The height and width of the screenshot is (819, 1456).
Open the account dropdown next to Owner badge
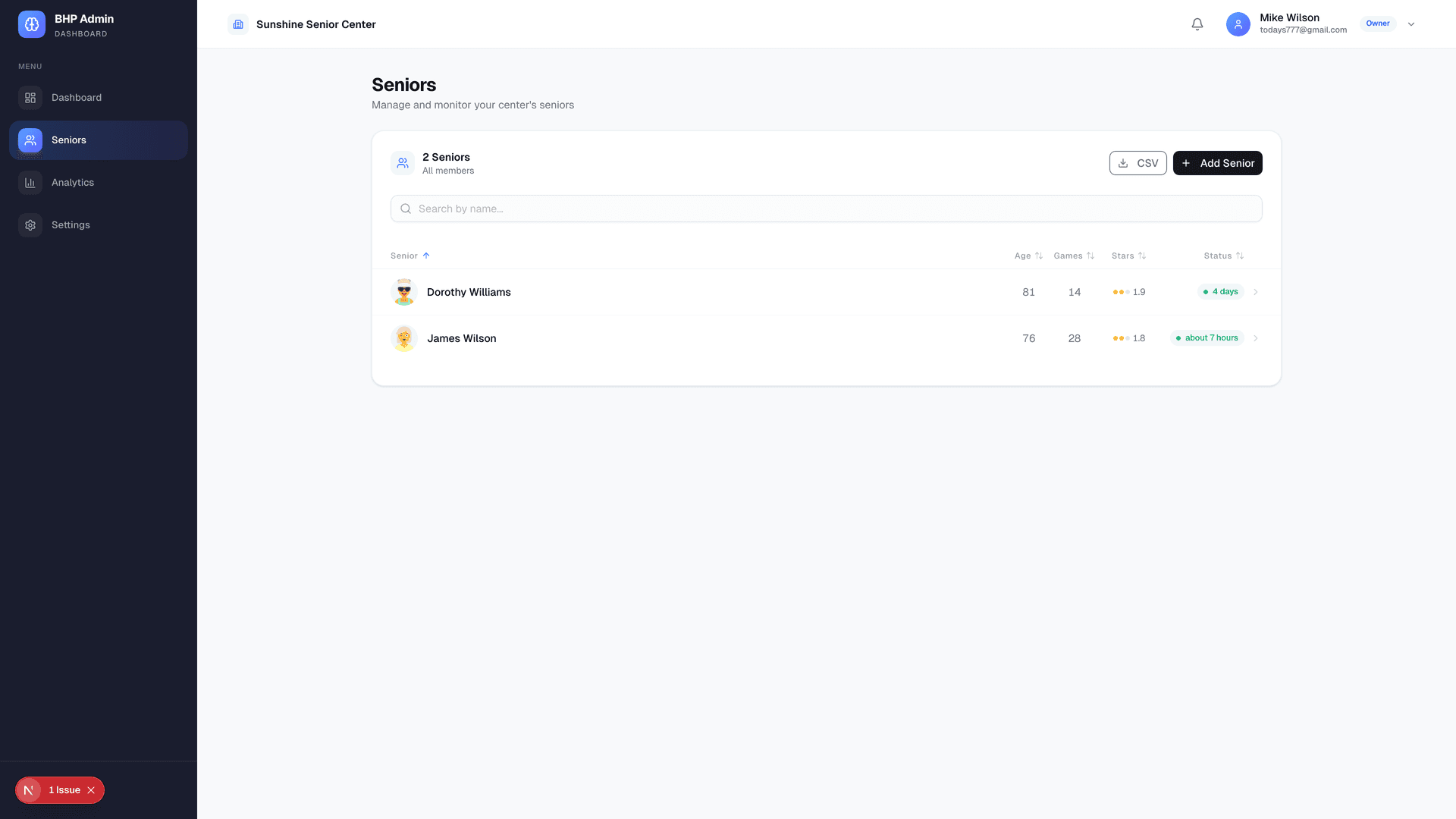(1411, 24)
